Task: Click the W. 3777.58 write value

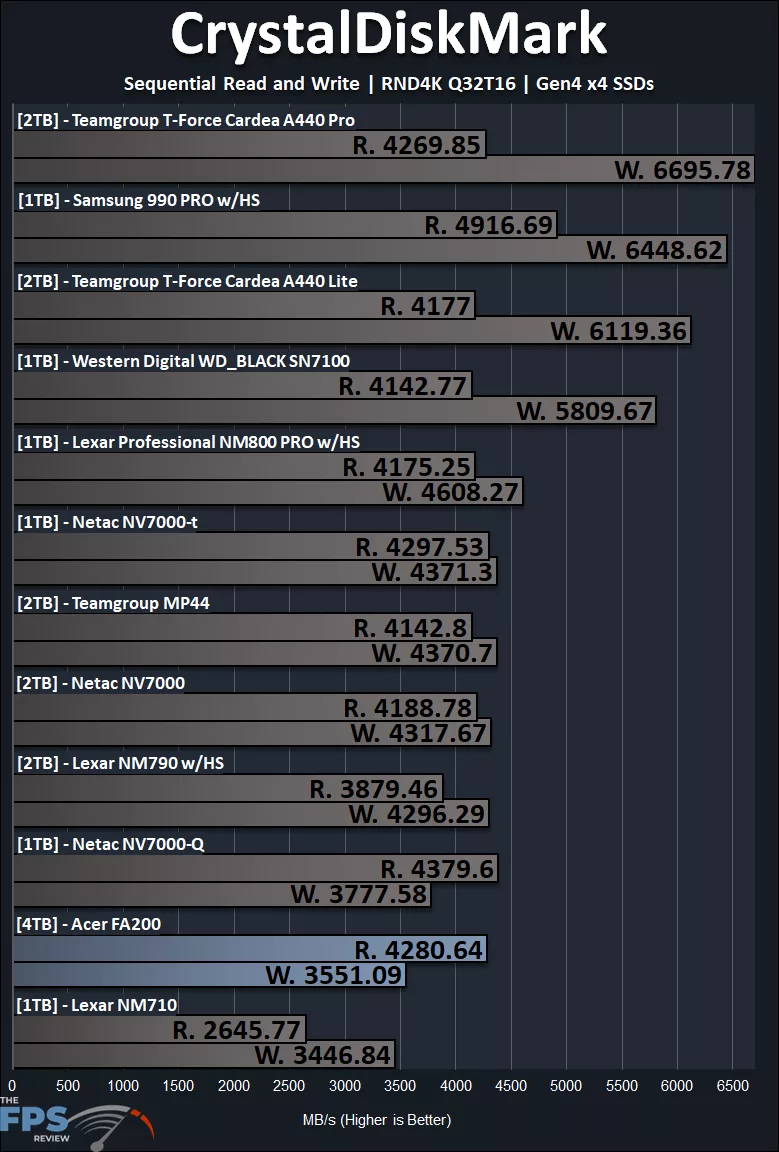Action: pyautogui.click(x=359, y=895)
